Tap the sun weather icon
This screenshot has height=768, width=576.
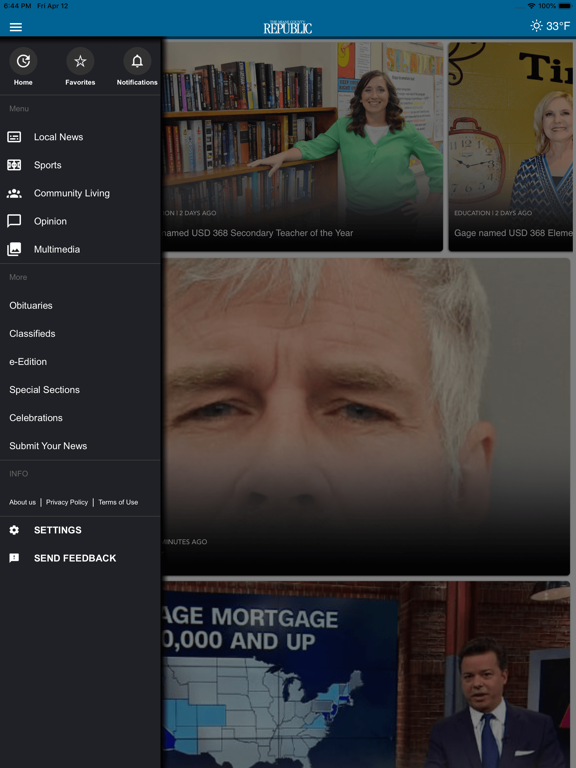pos(536,25)
